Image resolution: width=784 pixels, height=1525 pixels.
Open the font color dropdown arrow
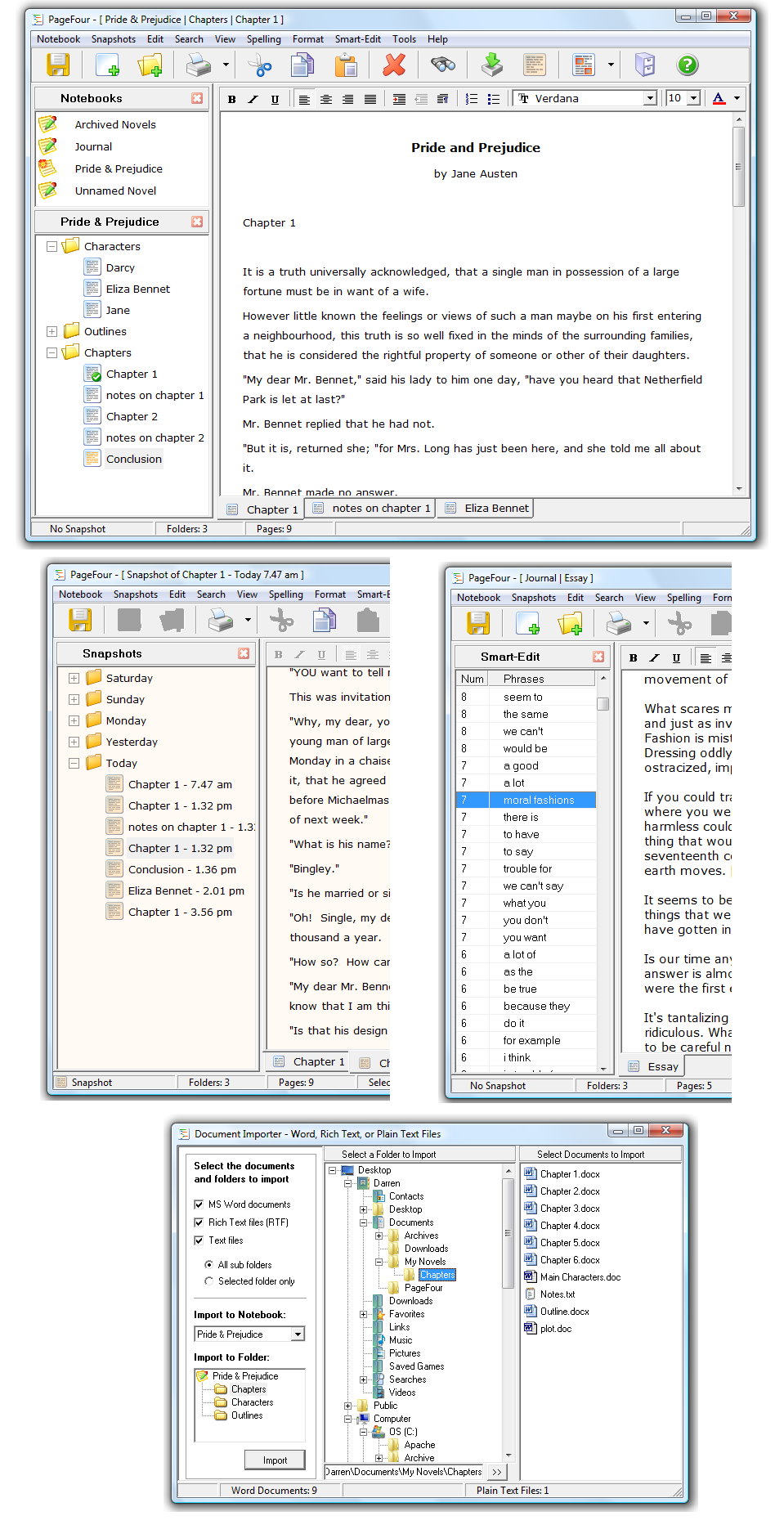click(737, 98)
